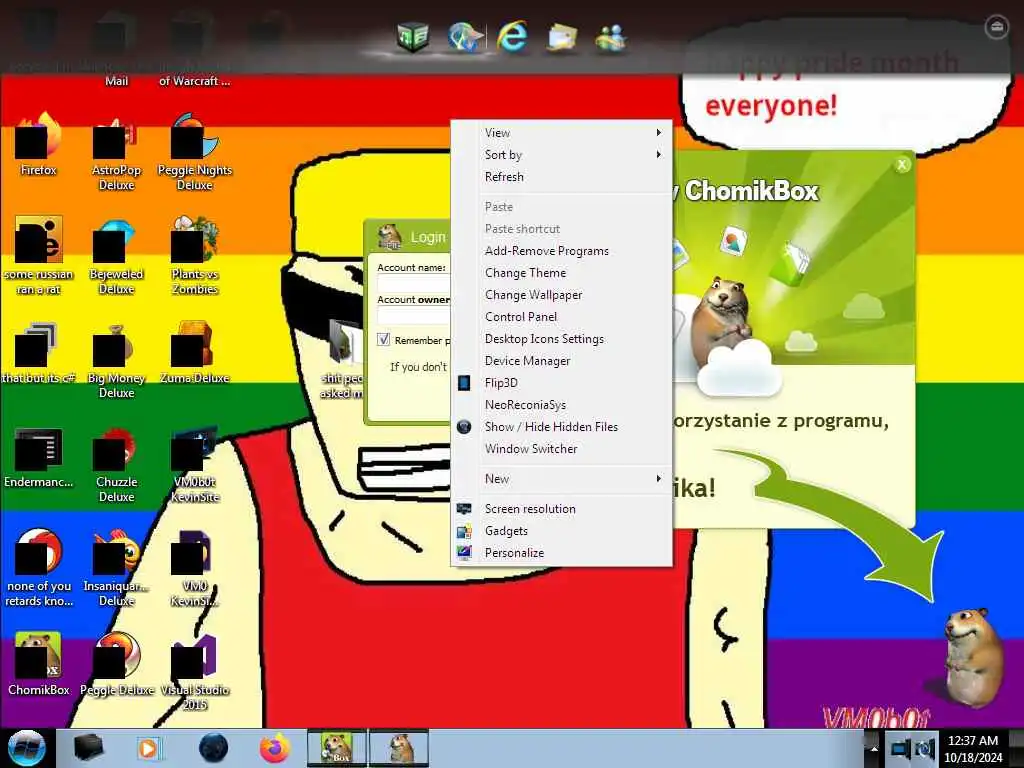Open Control Panel from context menu
This screenshot has height=768, width=1024.
point(562,317)
